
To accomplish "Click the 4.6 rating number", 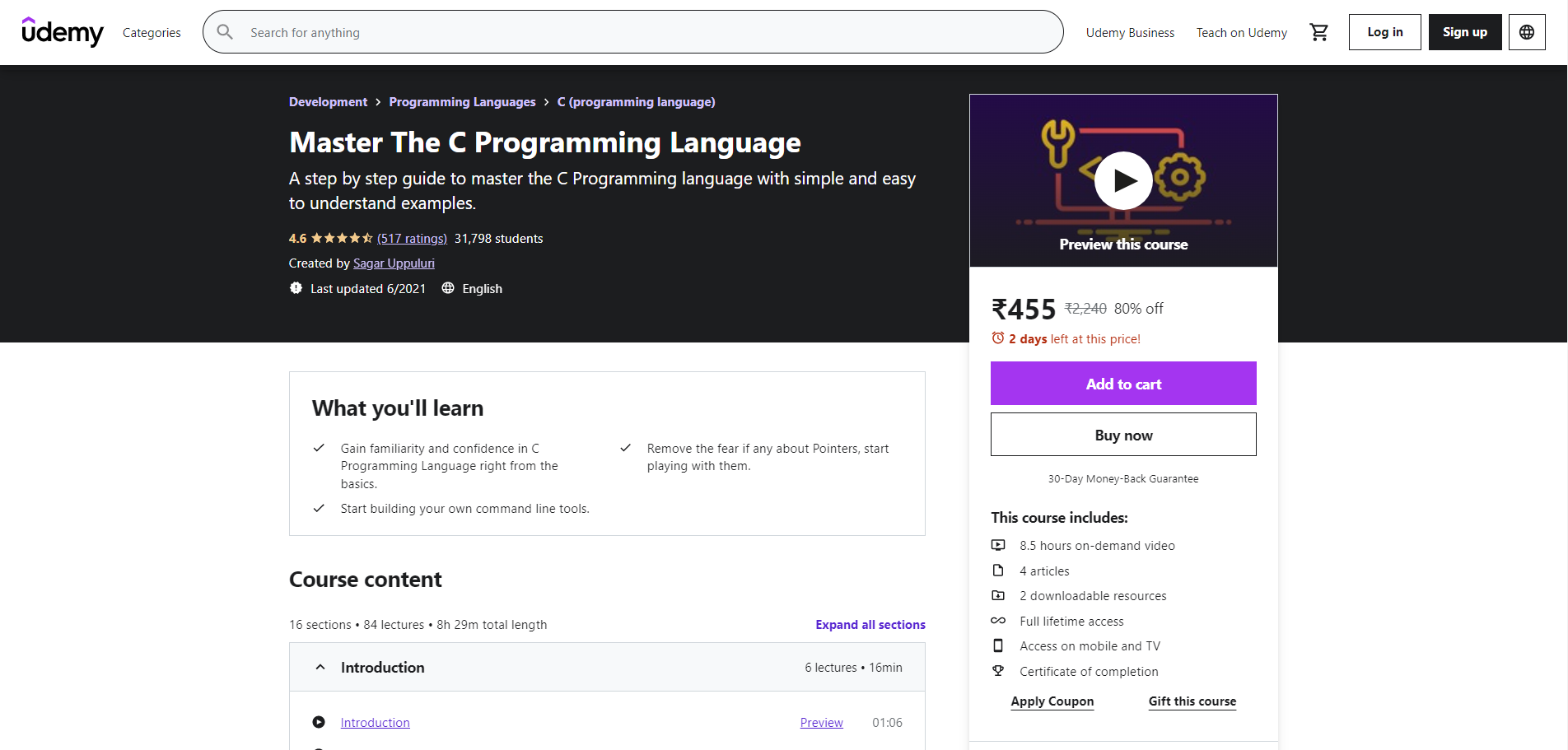I will [297, 239].
